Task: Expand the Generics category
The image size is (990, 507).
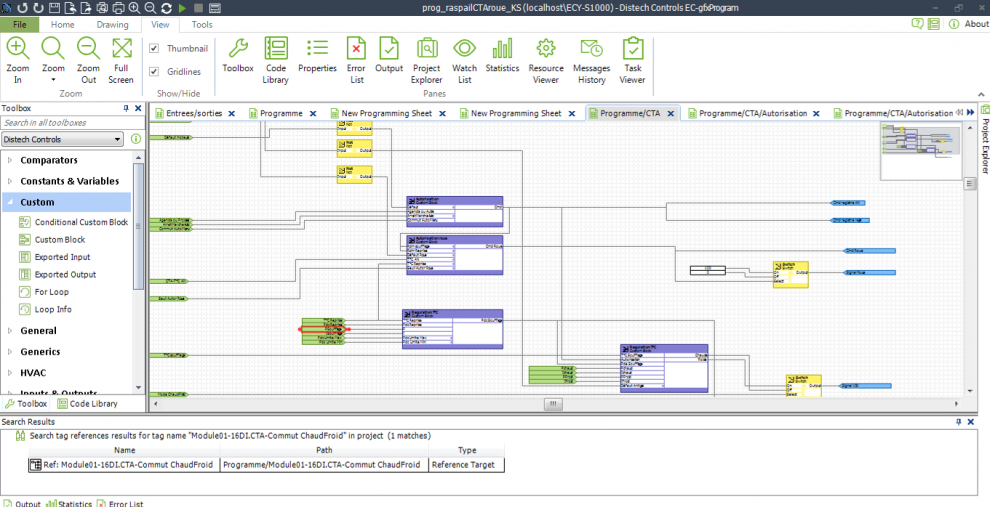Action: pos(9,352)
